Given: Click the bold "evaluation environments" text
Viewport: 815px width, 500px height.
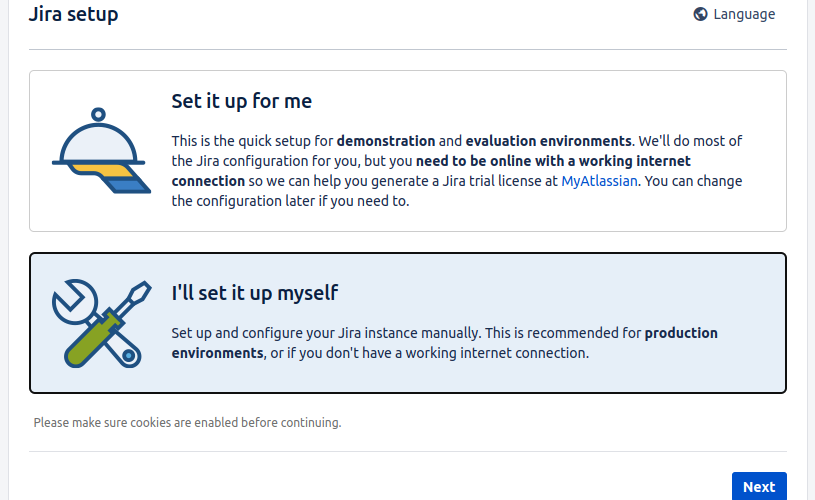Looking at the screenshot, I should click(x=548, y=141).
